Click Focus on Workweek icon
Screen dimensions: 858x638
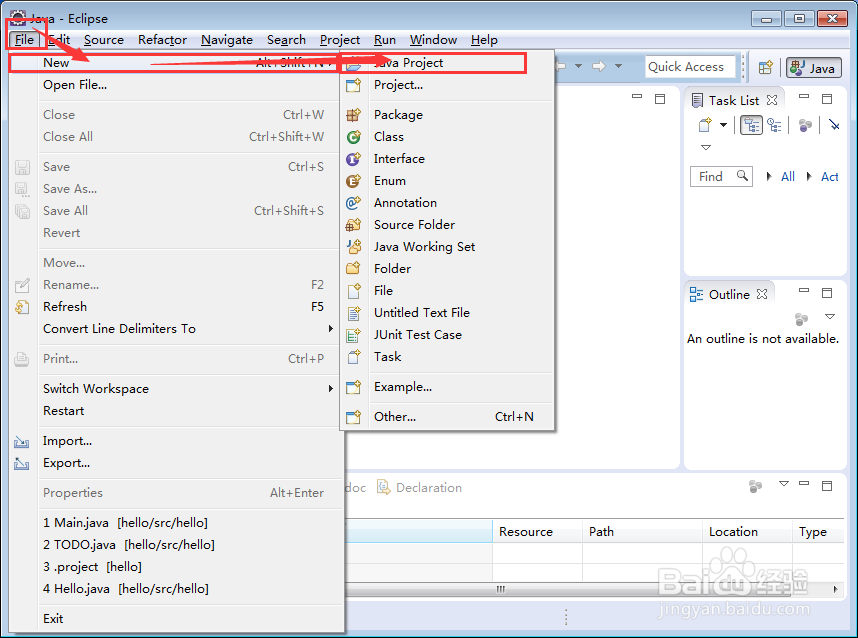(804, 125)
